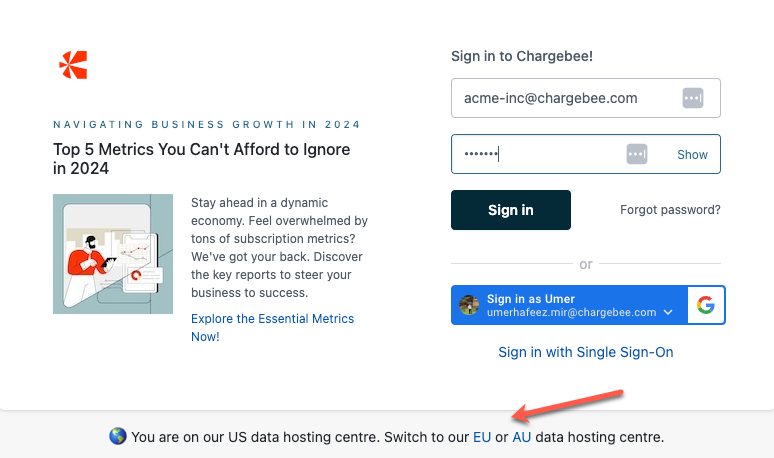Toggle Show password visibility
Screen dimensions: 774x458
(692, 155)
